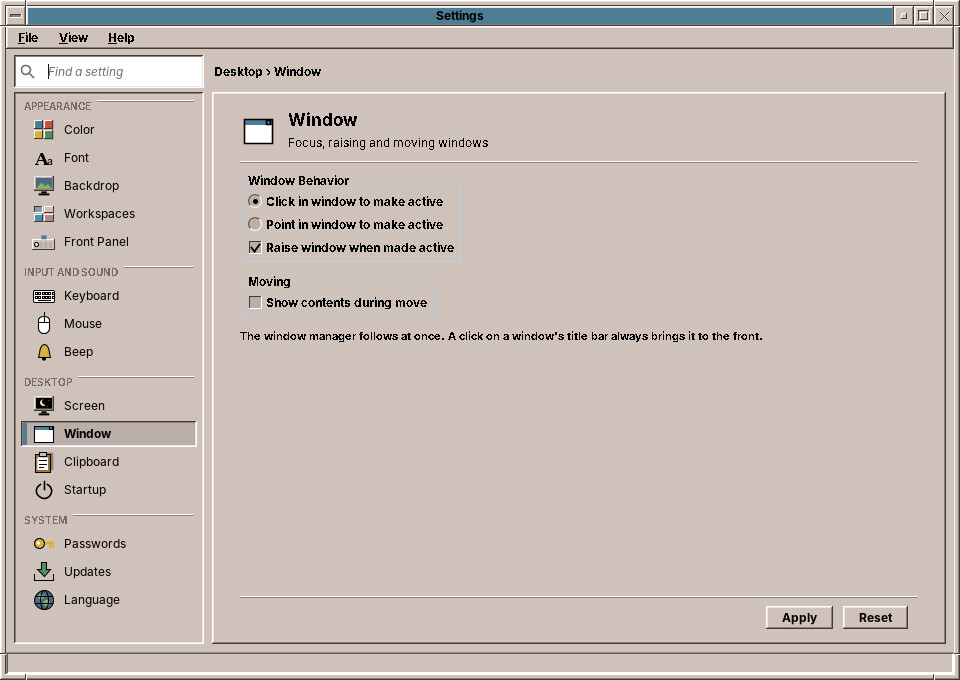Select the Startup power icon

point(43,490)
